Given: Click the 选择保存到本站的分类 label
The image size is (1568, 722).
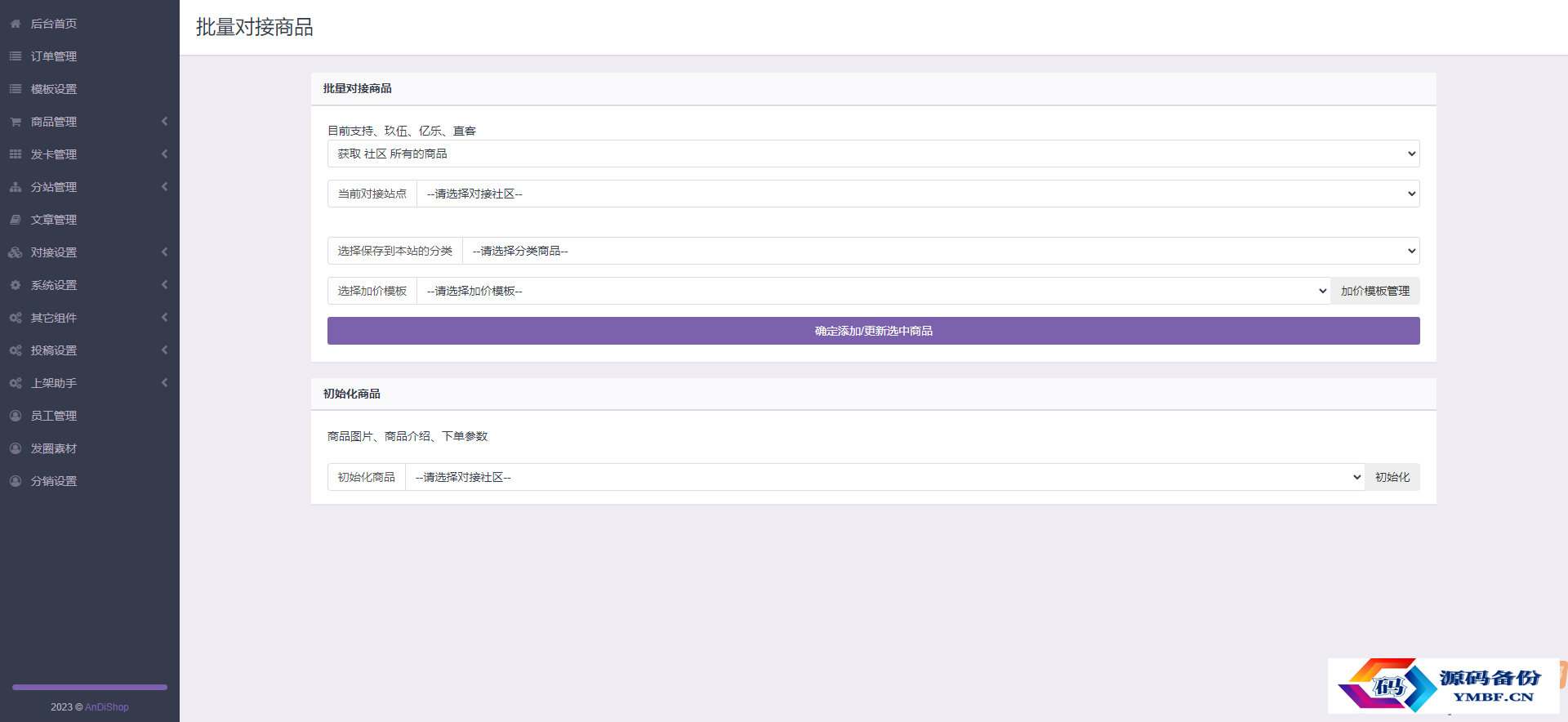Looking at the screenshot, I should [395, 251].
